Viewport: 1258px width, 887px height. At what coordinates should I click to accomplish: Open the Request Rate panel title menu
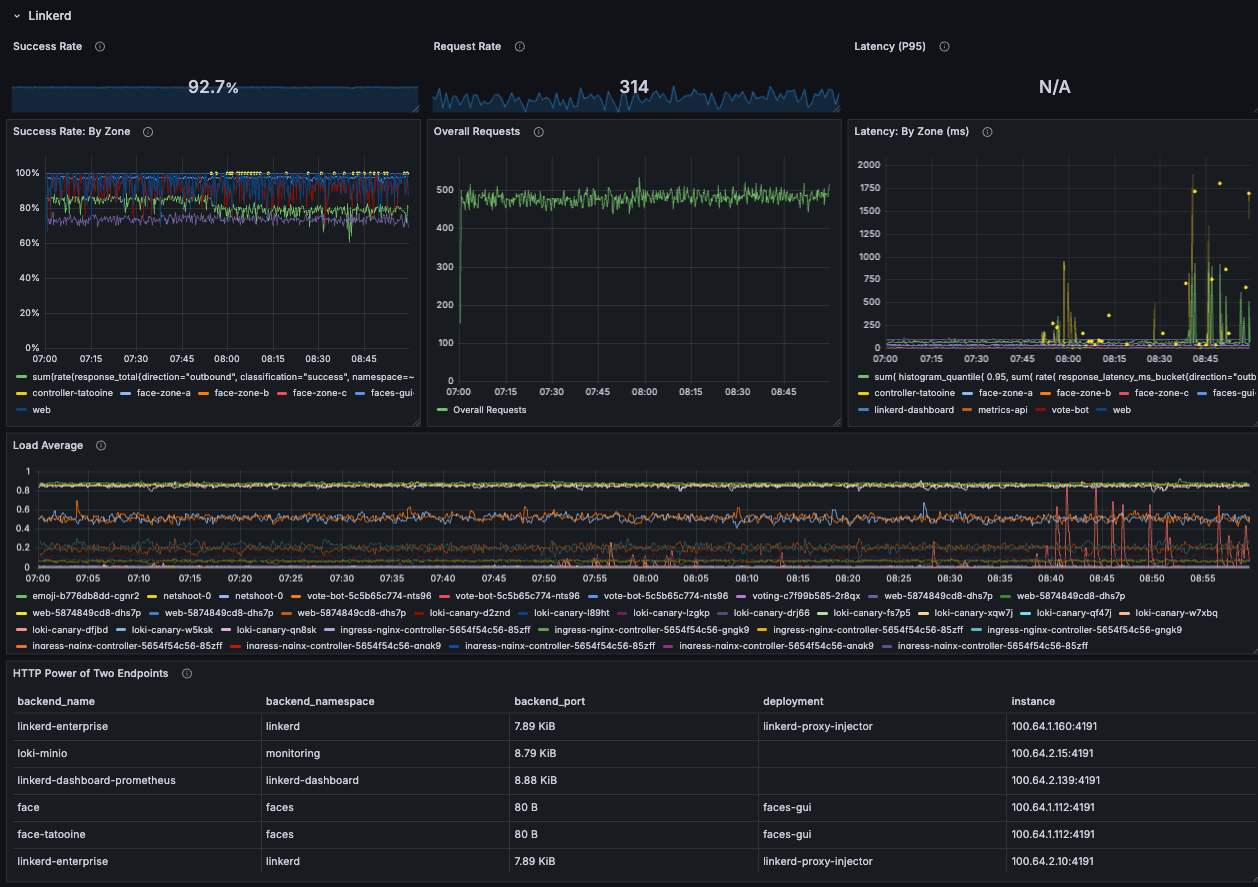point(467,47)
